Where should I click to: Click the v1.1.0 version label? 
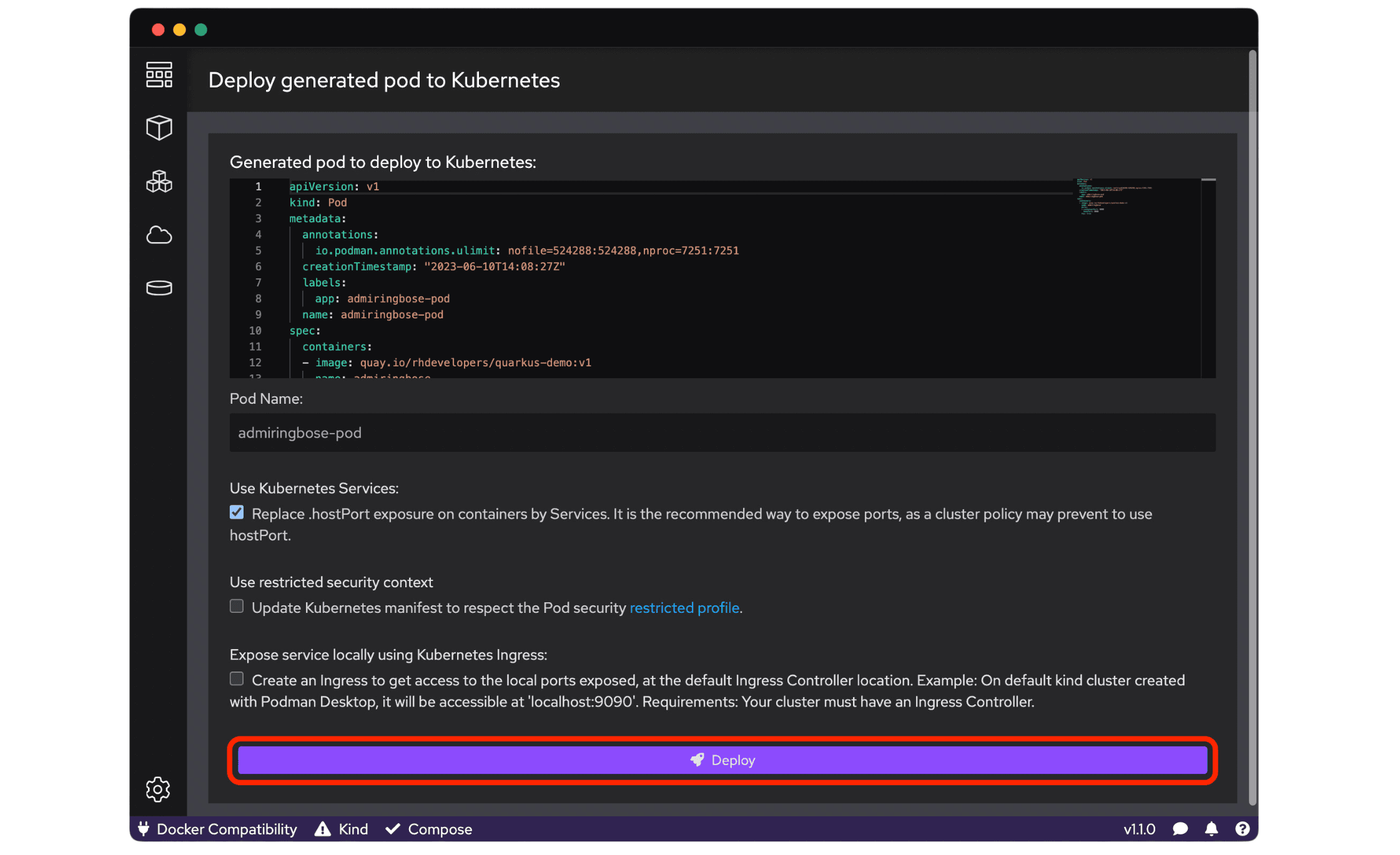point(1140,829)
